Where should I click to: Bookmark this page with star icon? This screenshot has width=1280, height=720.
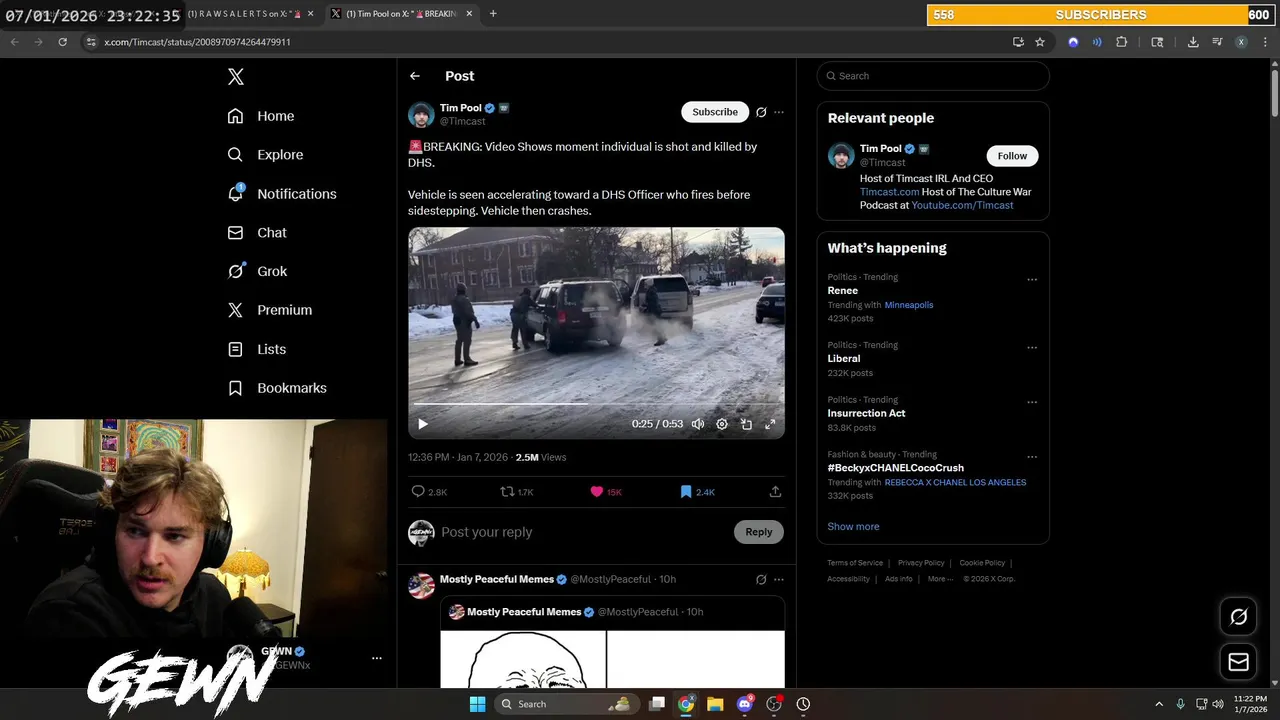click(x=1040, y=42)
